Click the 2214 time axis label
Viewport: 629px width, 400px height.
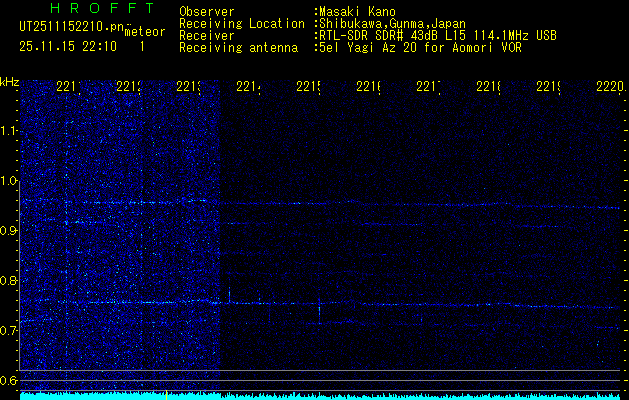(248, 86)
